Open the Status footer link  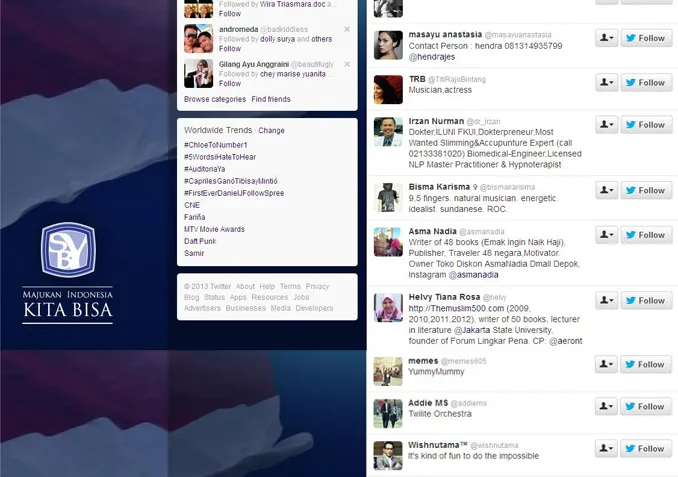[x=214, y=297]
